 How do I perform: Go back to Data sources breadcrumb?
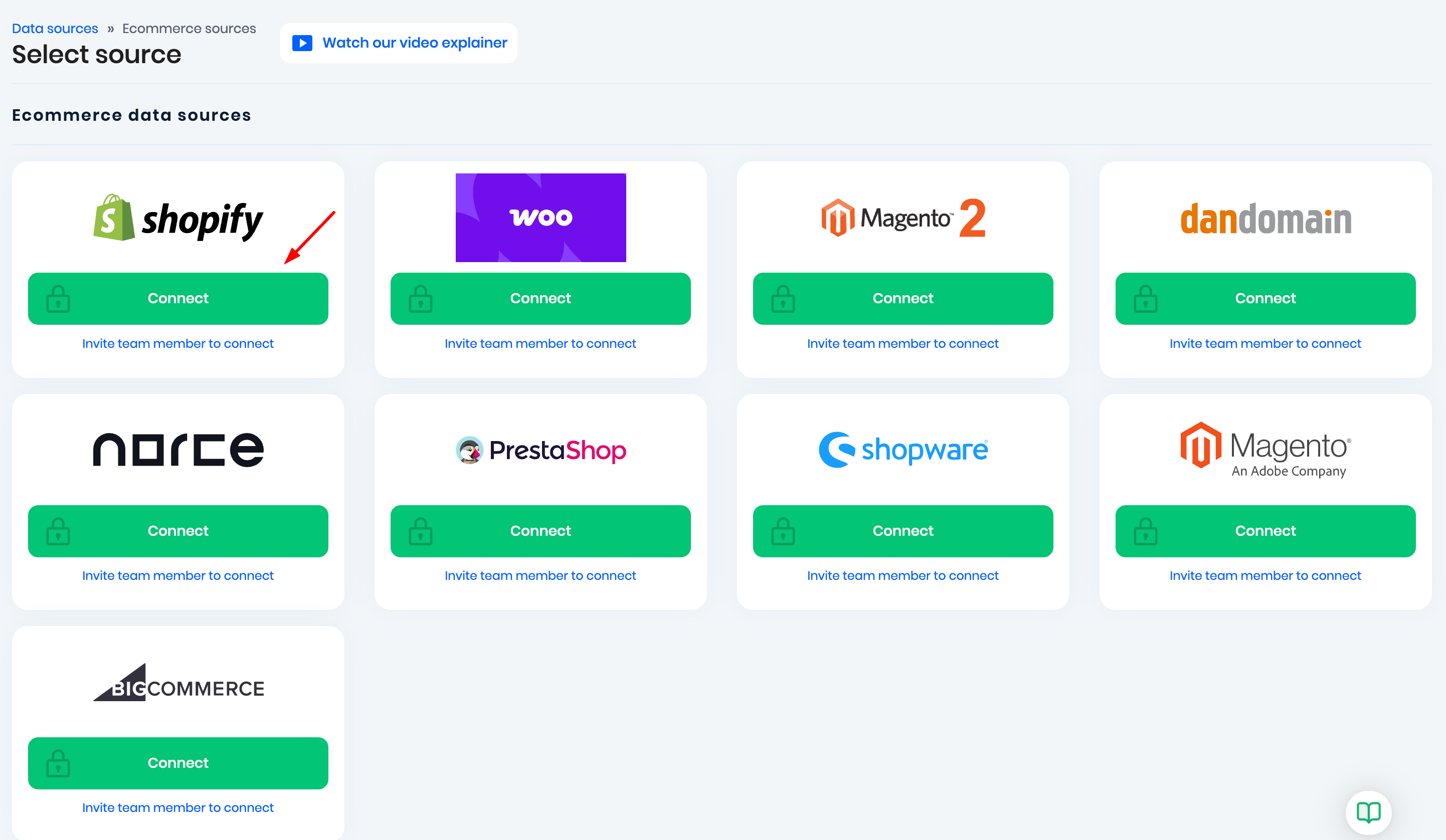pyautogui.click(x=55, y=28)
